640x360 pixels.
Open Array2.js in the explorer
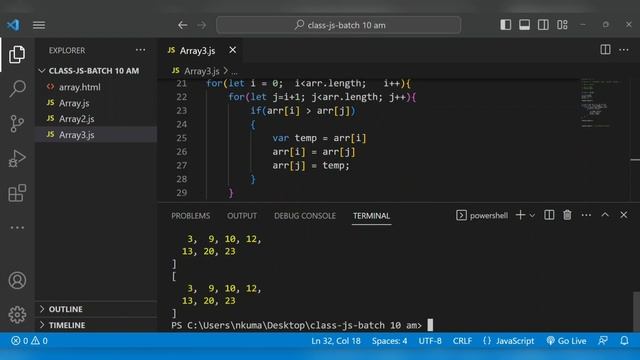coord(76,119)
